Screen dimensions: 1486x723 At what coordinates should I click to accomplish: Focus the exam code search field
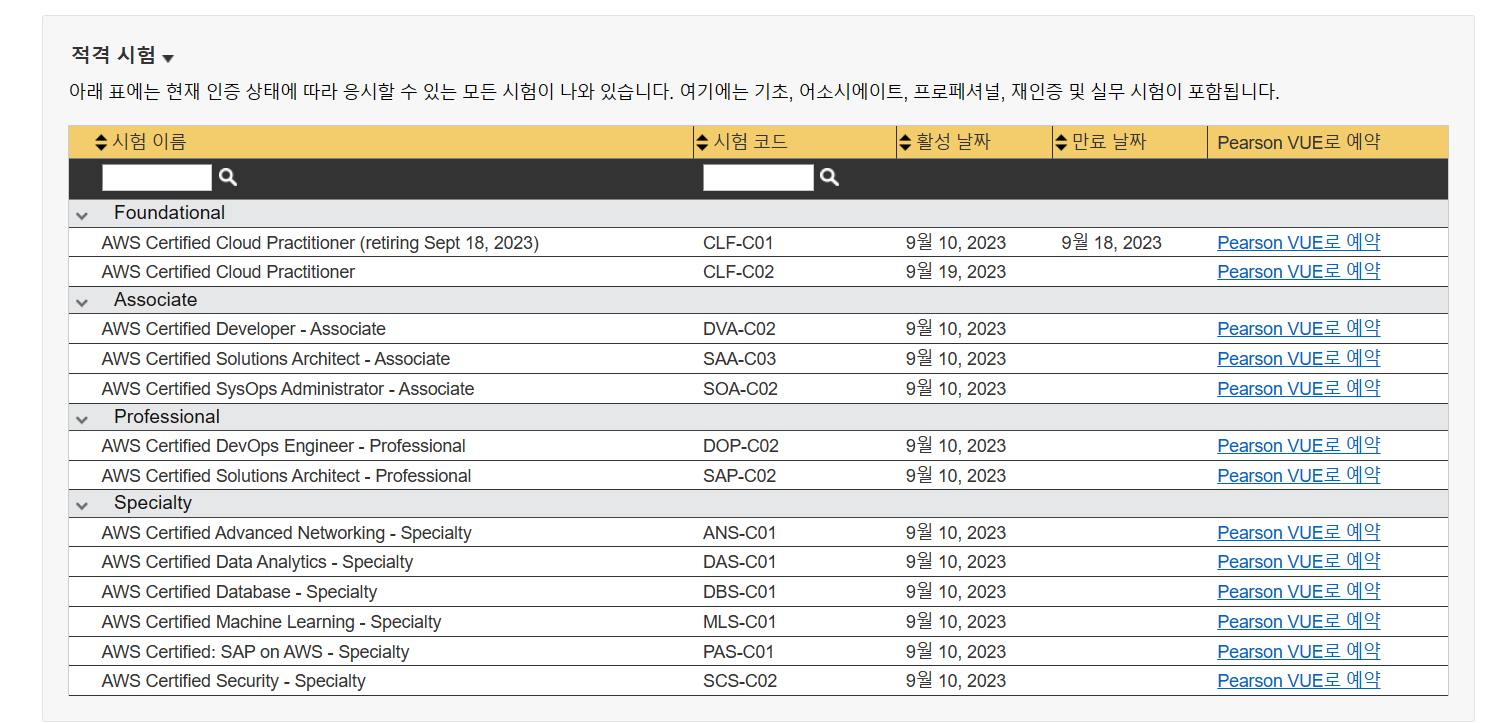point(758,178)
